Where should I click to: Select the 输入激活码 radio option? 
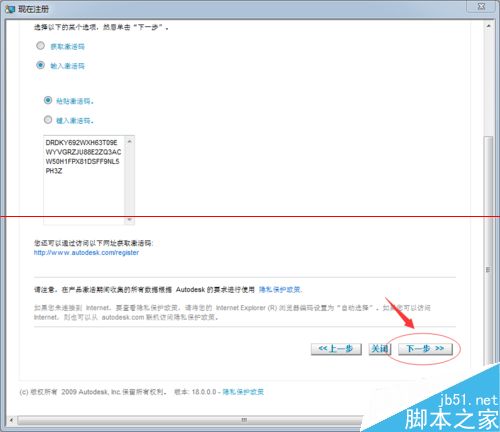click(x=40, y=65)
